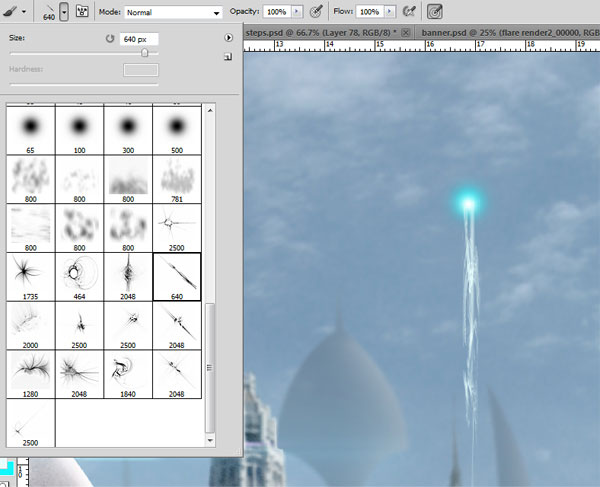600x487 pixels.
Task: Open the Mode Normal dropdown
Action: [x=173, y=13]
